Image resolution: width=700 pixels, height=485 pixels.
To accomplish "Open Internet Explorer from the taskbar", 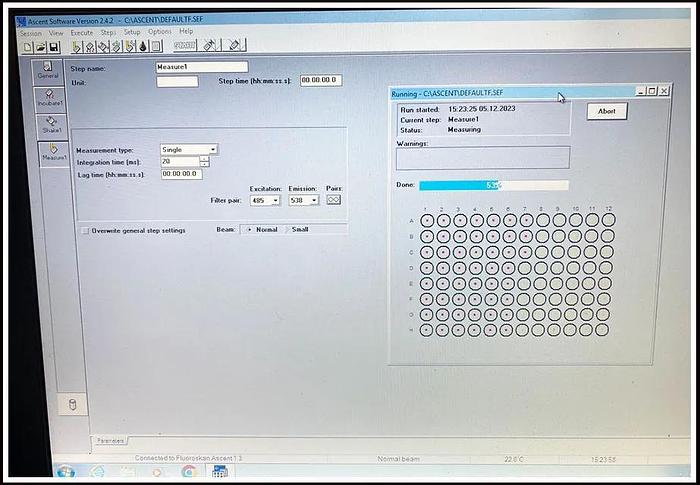I will point(97,471).
